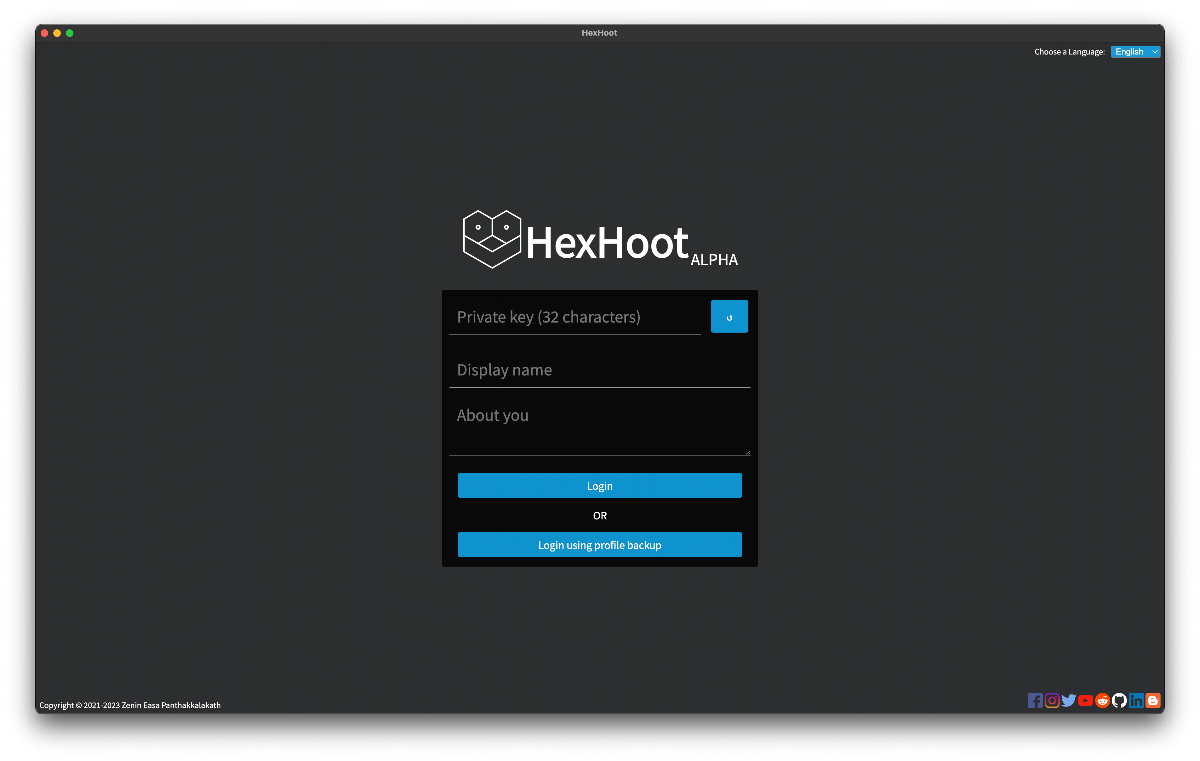Open the LinkedIn icon link
The image size is (1200, 761).
(x=1137, y=701)
